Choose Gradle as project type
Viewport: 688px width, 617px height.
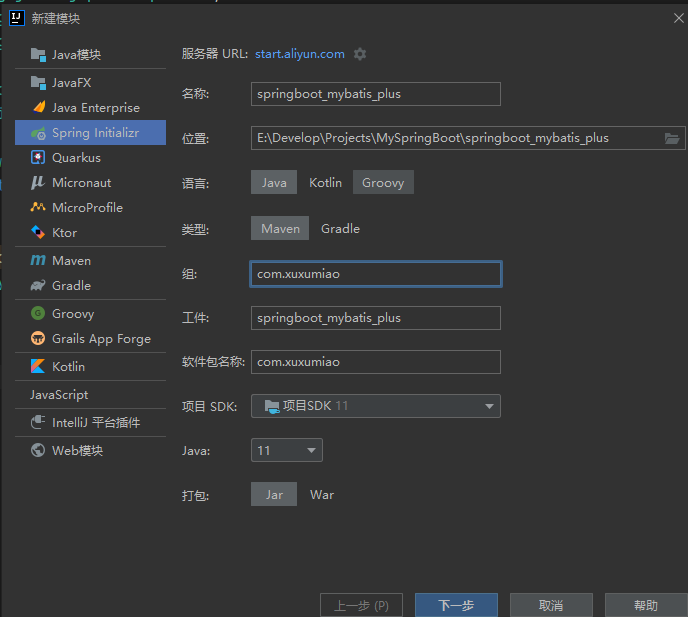click(340, 228)
